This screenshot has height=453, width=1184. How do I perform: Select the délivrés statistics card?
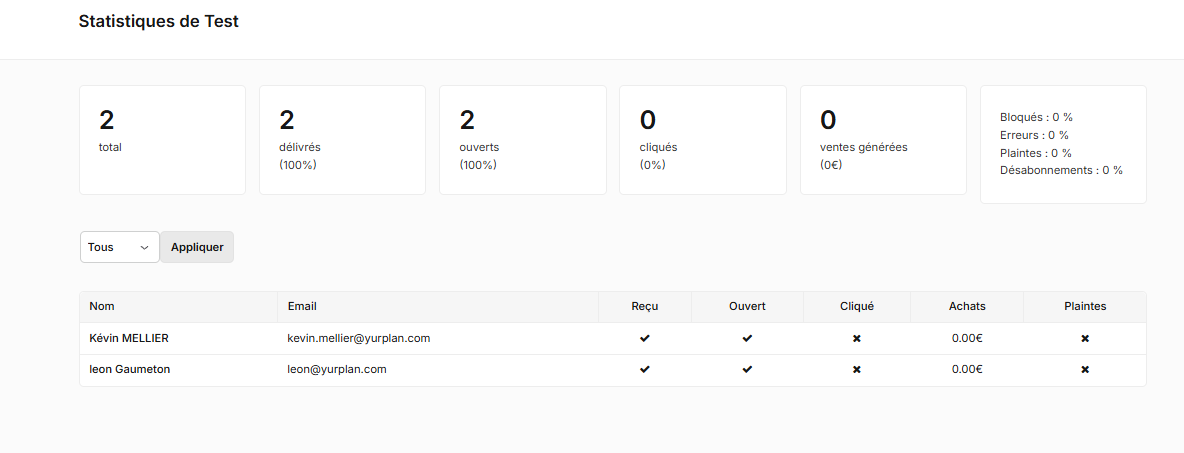342,140
